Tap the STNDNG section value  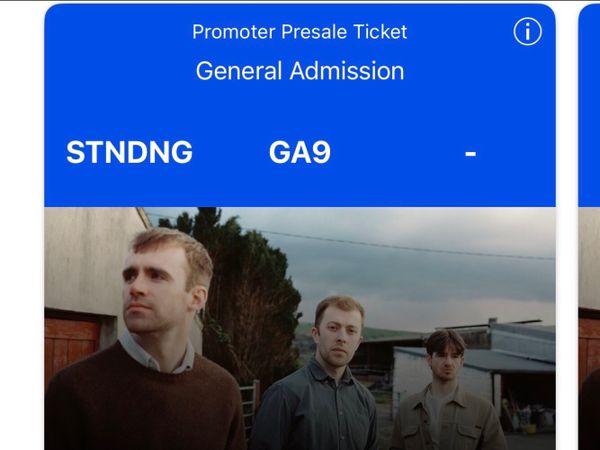(129, 152)
